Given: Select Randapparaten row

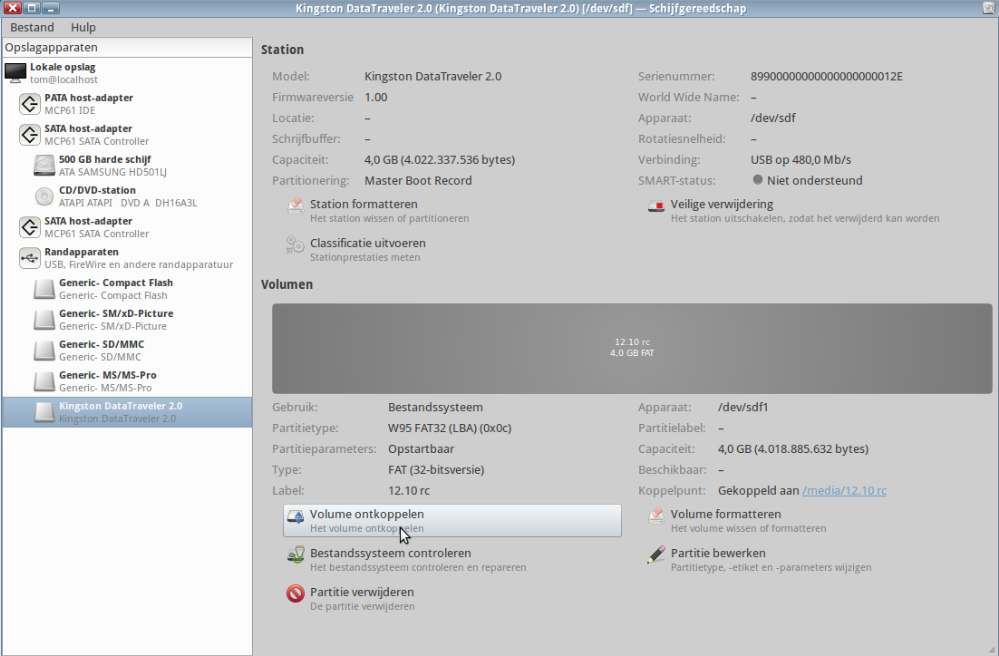Looking at the screenshot, I should point(127,258).
